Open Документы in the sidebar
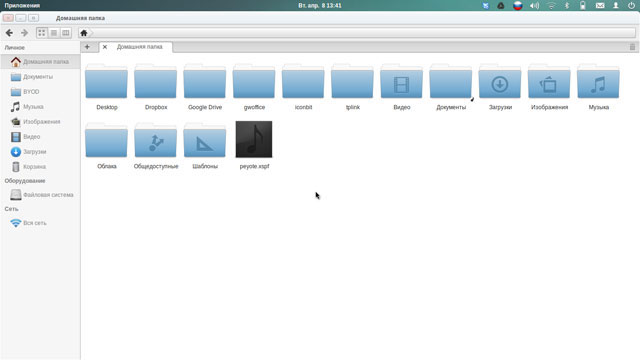Viewport: 640px width, 360px height. coord(40,77)
